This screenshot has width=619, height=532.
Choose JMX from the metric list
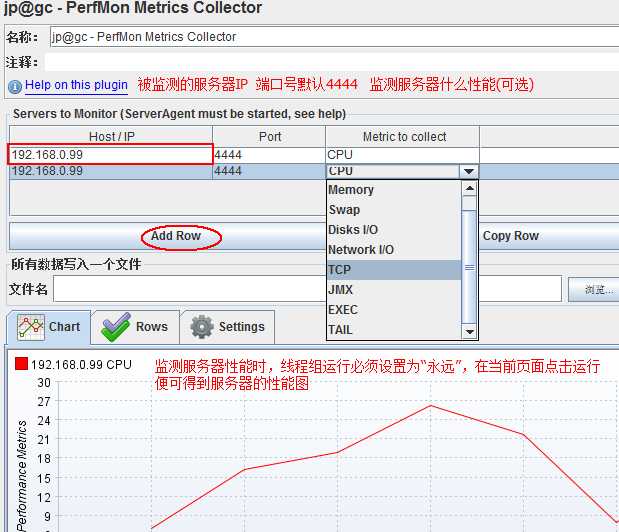pyautogui.click(x=394, y=290)
